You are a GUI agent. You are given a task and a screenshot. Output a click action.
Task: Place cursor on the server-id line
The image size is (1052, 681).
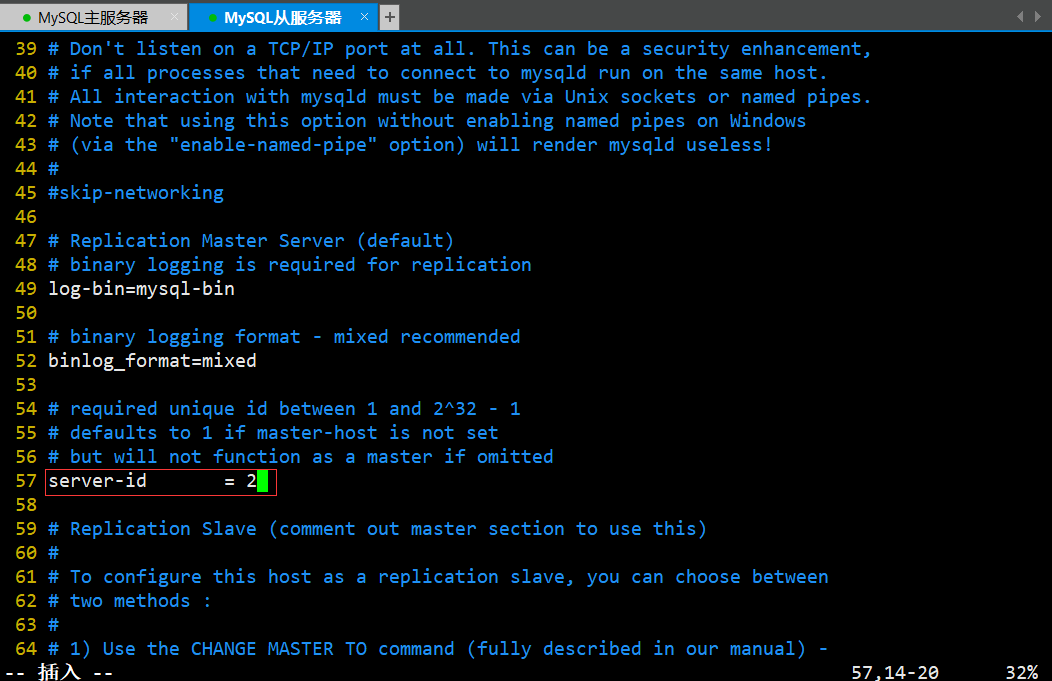click(150, 481)
